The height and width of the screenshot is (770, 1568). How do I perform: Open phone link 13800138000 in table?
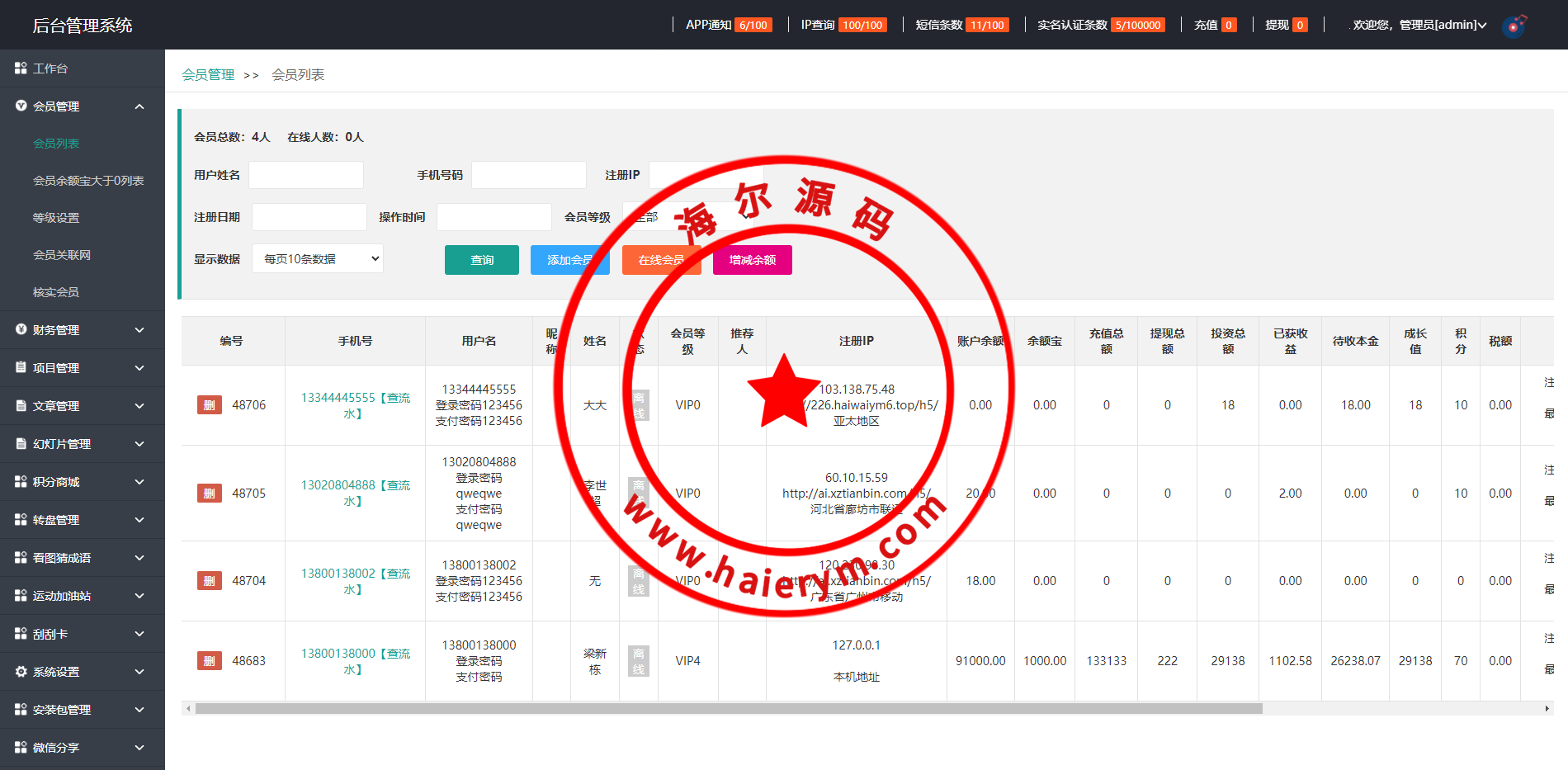[x=338, y=654]
